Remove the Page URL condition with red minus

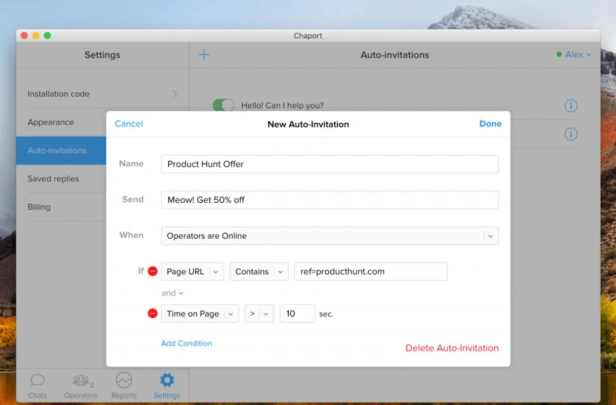[x=152, y=271]
